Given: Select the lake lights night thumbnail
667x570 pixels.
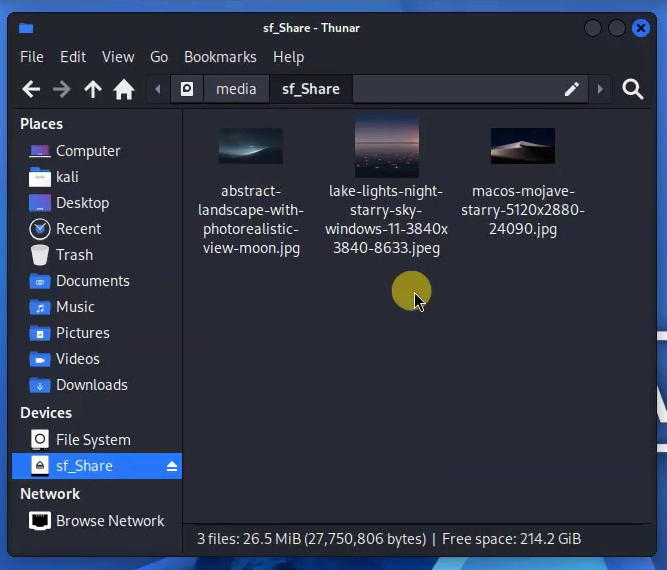Looking at the screenshot, I should 387,146.
